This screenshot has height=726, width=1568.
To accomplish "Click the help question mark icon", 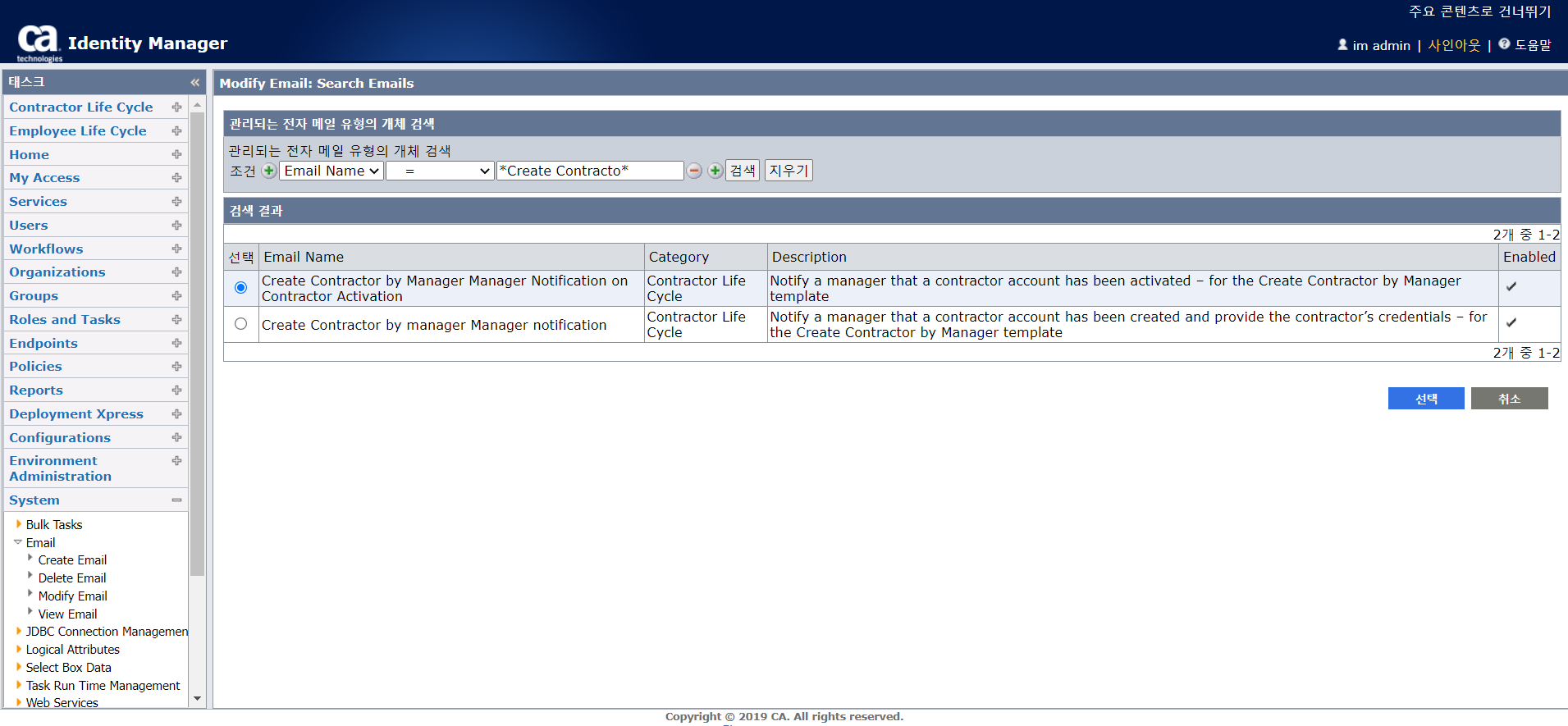I will tap(1504, 44).
